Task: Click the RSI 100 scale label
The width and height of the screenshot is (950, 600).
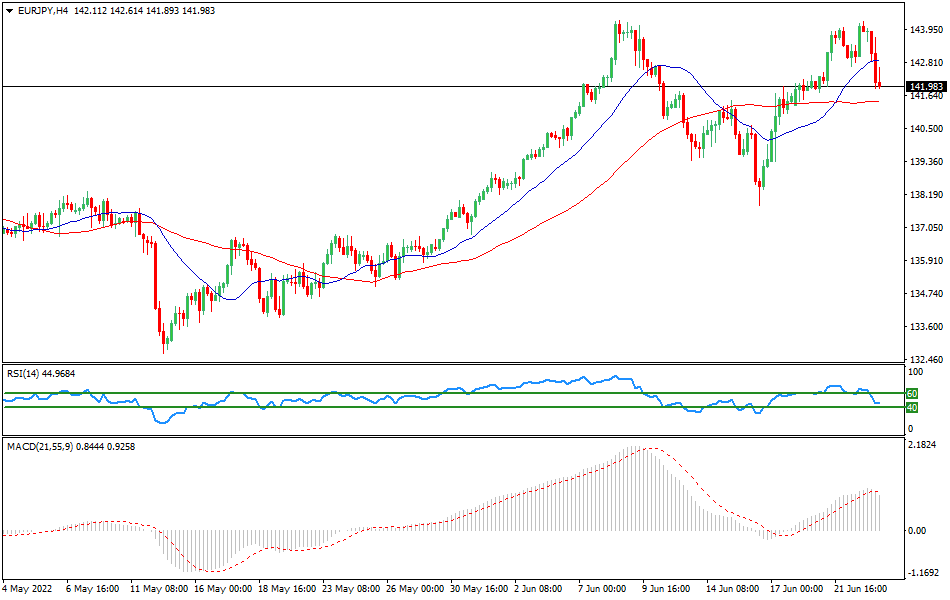Action: tap(913, 372)
